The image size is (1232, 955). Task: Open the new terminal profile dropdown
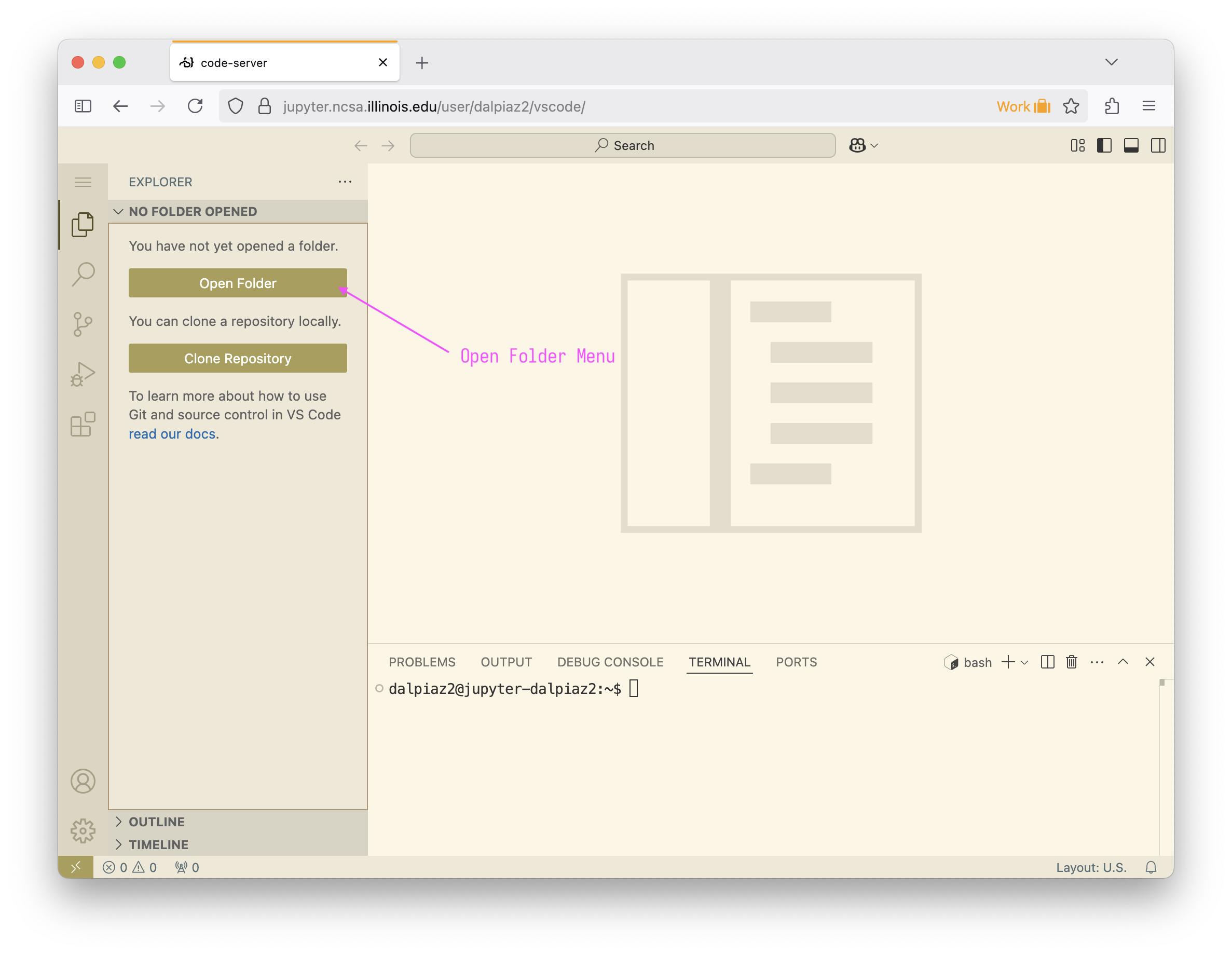[1024, 662]
